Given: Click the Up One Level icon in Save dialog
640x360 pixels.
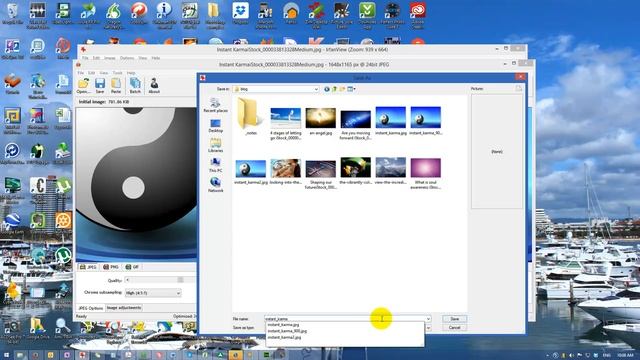Looking at the screenshot, I should click(x=334, y=89).
